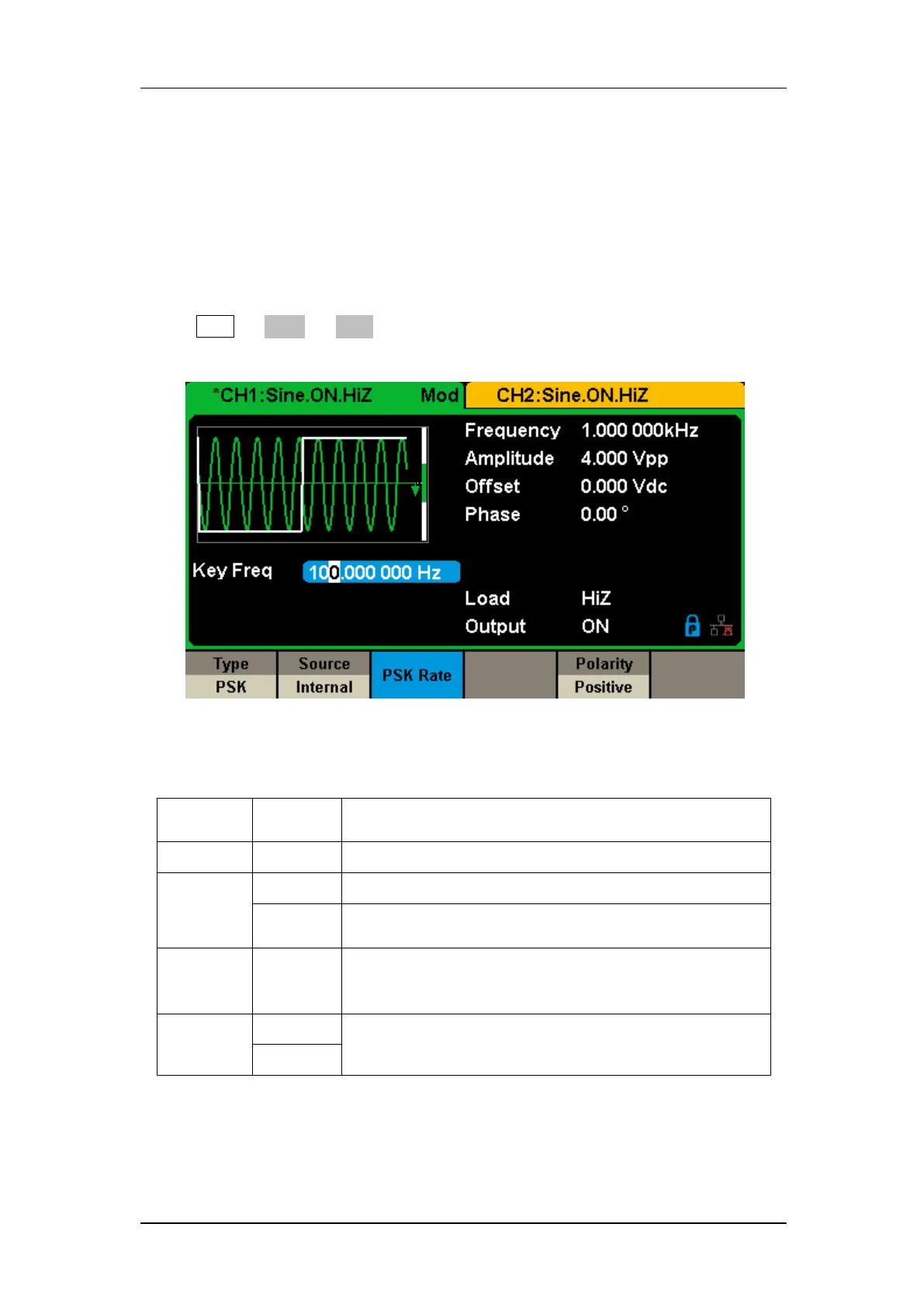Click the Offset label

492,487
